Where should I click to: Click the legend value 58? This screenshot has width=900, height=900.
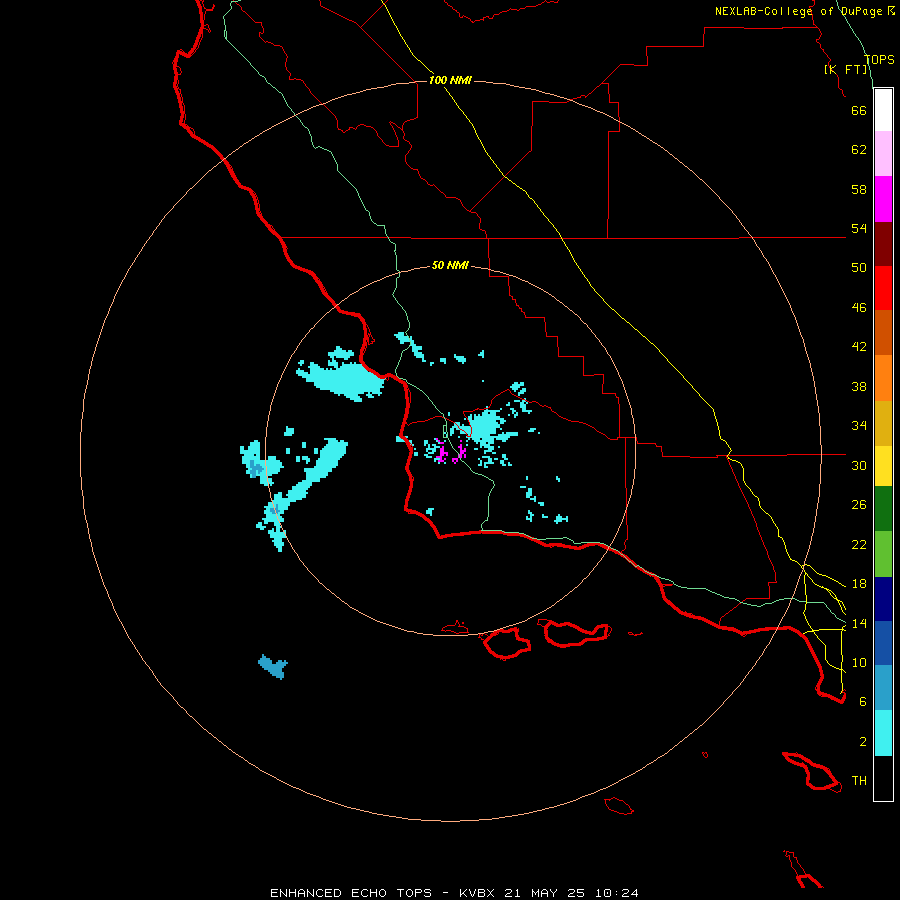click(859, 189)
